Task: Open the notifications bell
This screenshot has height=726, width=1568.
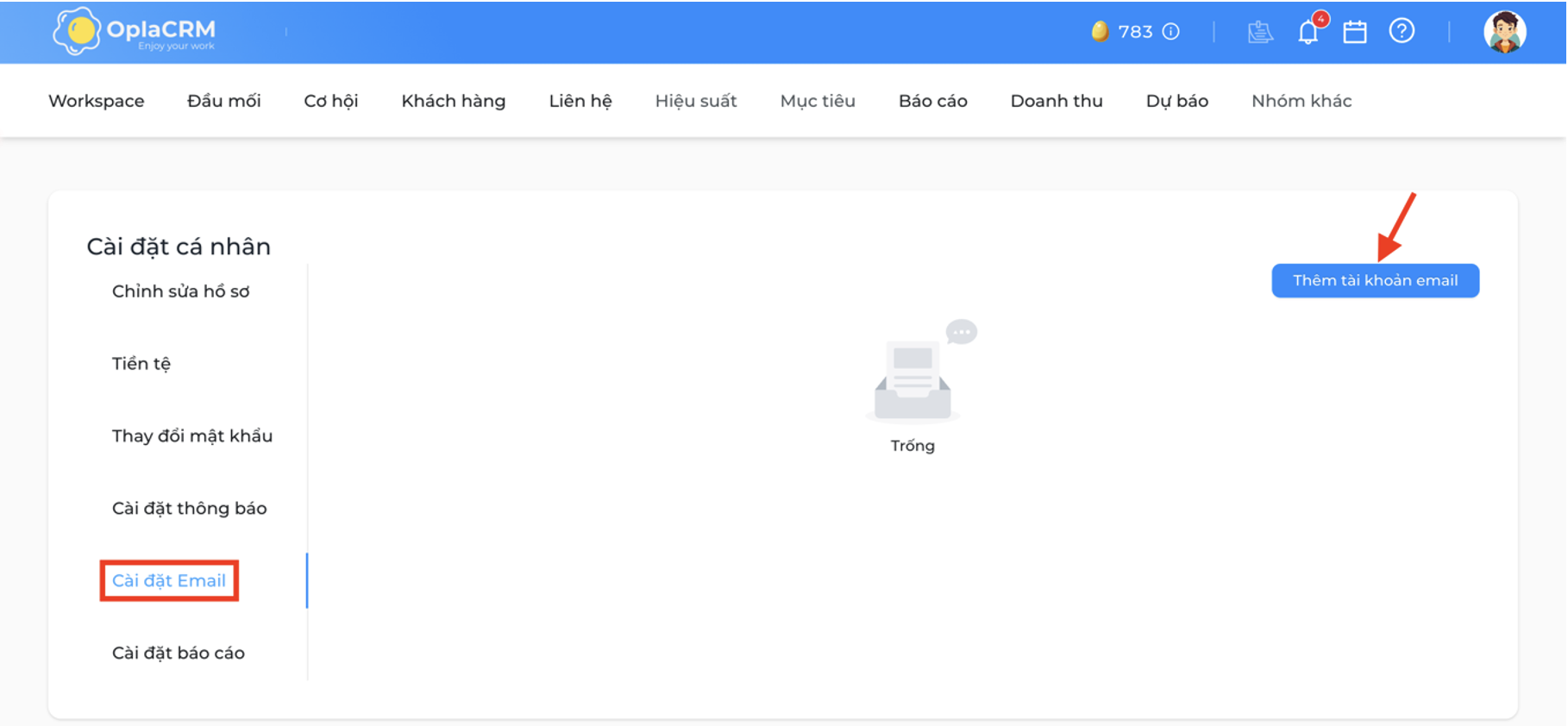Action: (x=1308, y=32)
